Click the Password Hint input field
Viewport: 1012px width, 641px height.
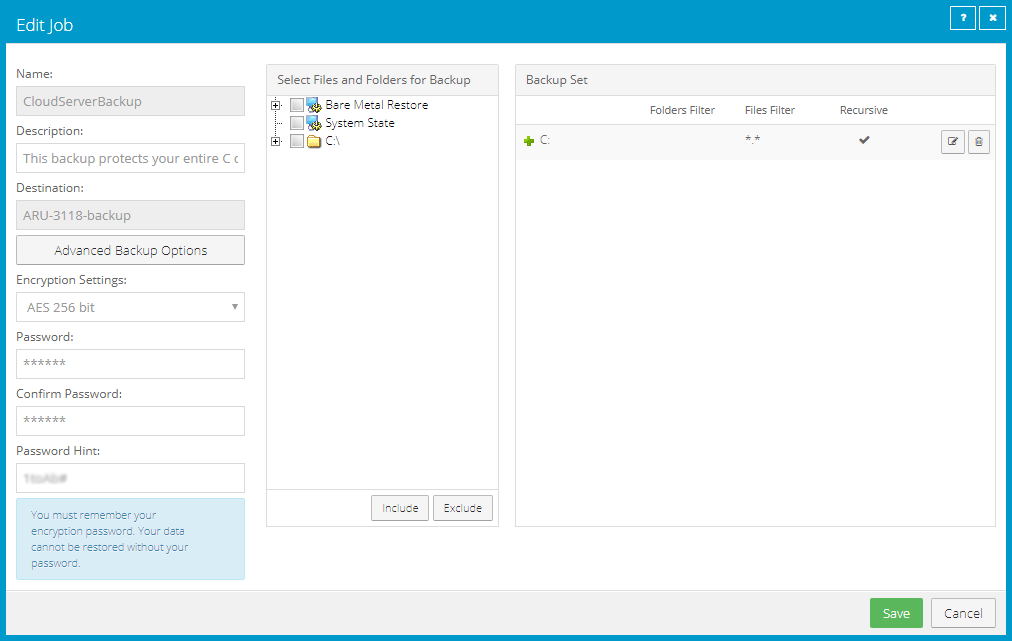point(130,478)
